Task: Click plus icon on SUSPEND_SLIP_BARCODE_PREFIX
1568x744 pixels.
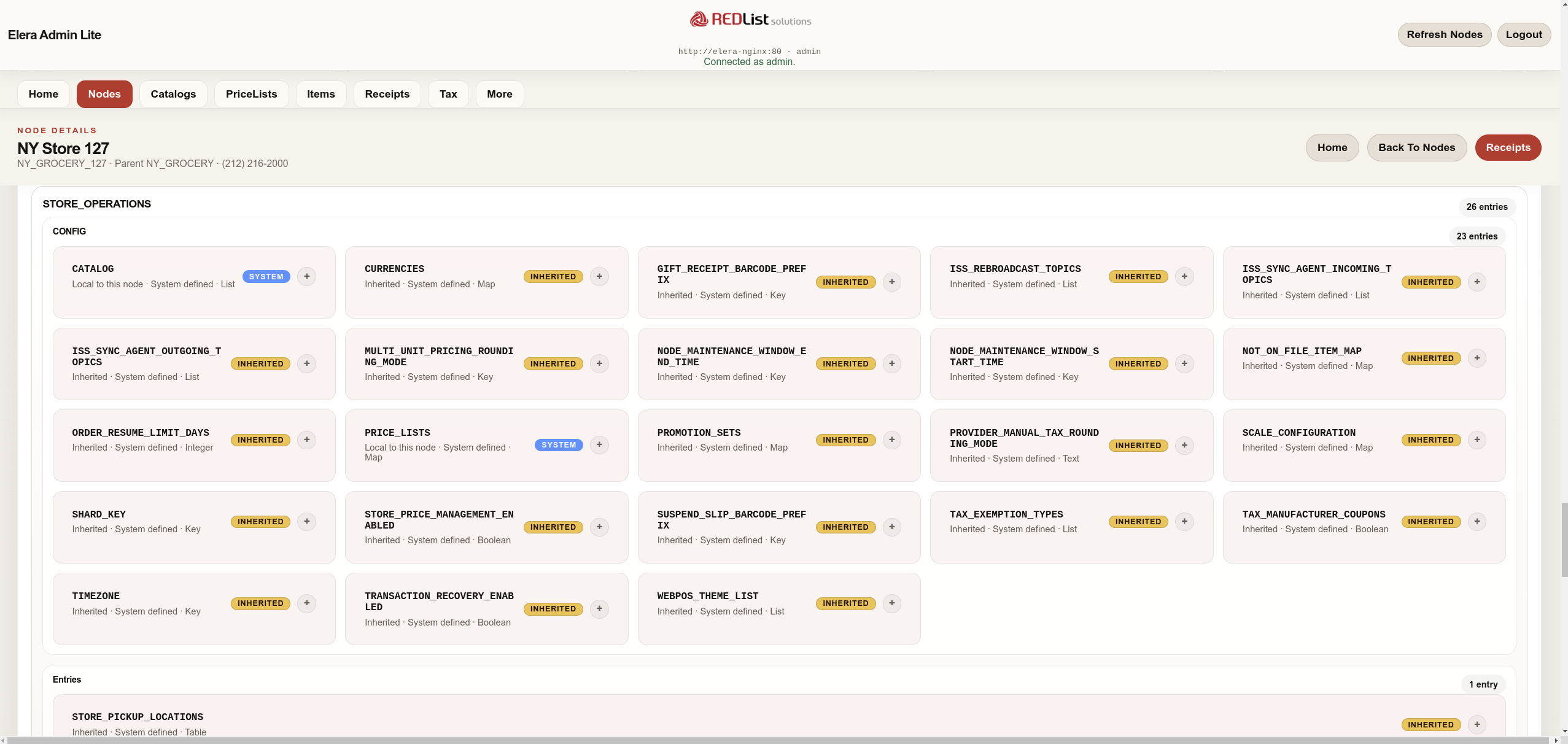Action: tap(891, 527)
